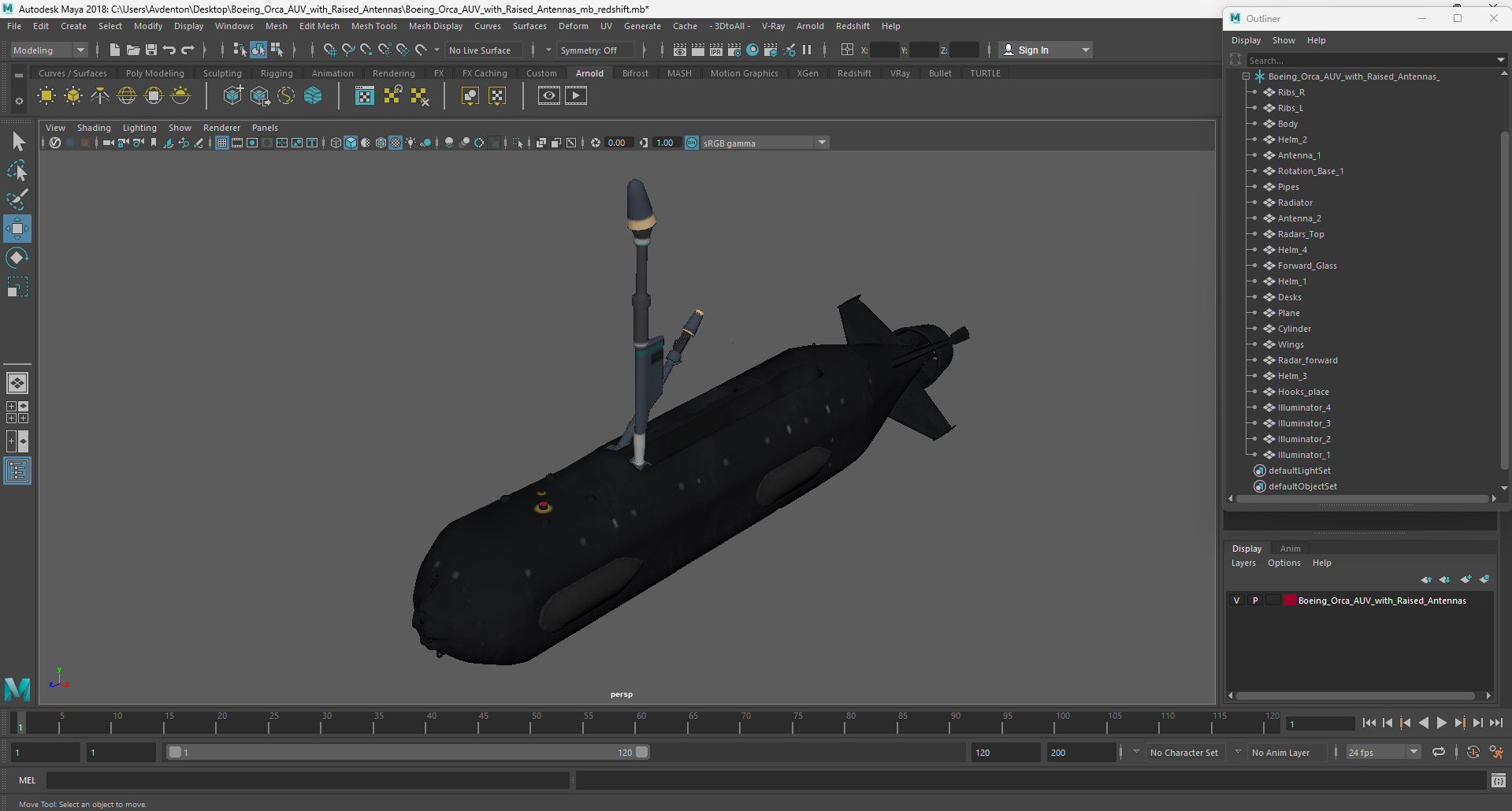Open Layers menu in layer editor
Image resolution: width=1512 pixels, height=811 pixels.
tap(1243, 563)
